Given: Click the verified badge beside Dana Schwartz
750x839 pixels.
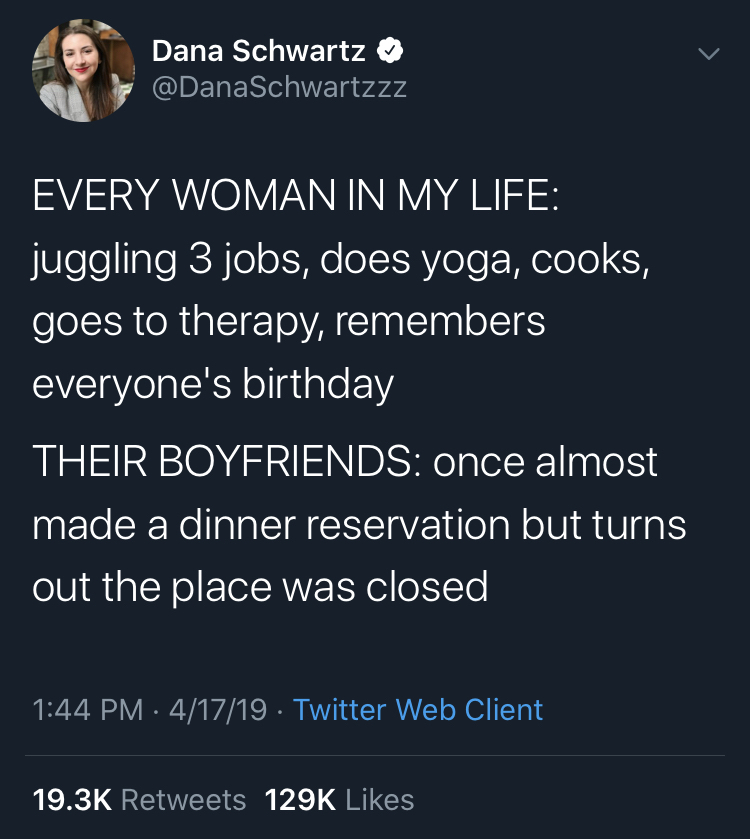Looking at the screenshot, I should tap(389, 50).
